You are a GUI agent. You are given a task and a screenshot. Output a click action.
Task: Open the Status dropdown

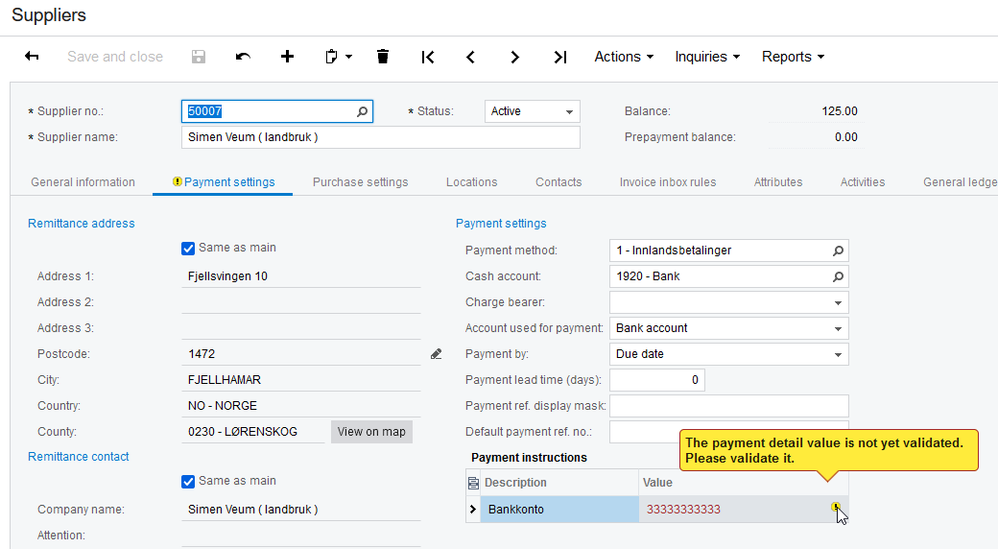click(569, 112)
